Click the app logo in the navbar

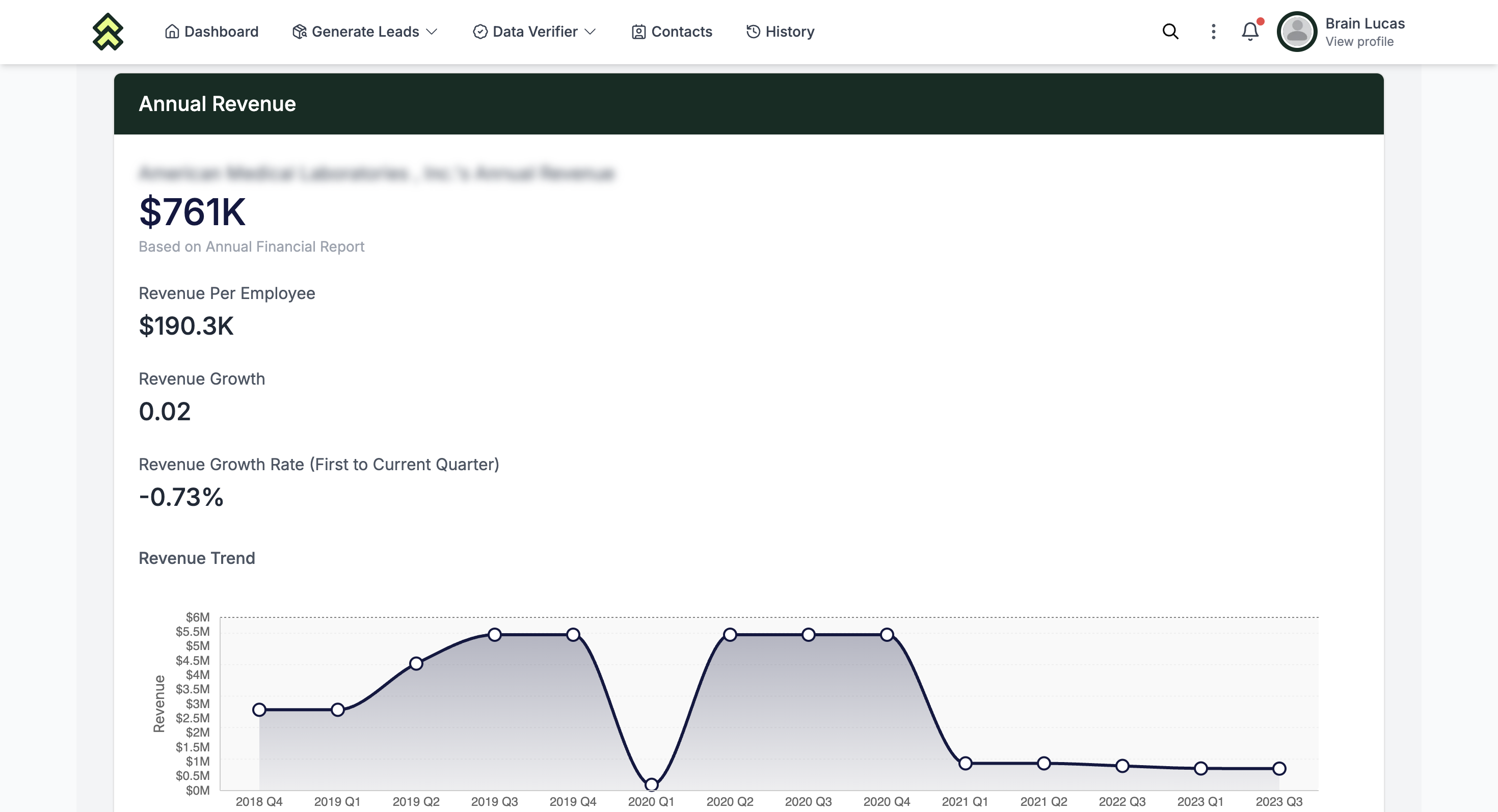pyautogui.click(x=108, y=32)
